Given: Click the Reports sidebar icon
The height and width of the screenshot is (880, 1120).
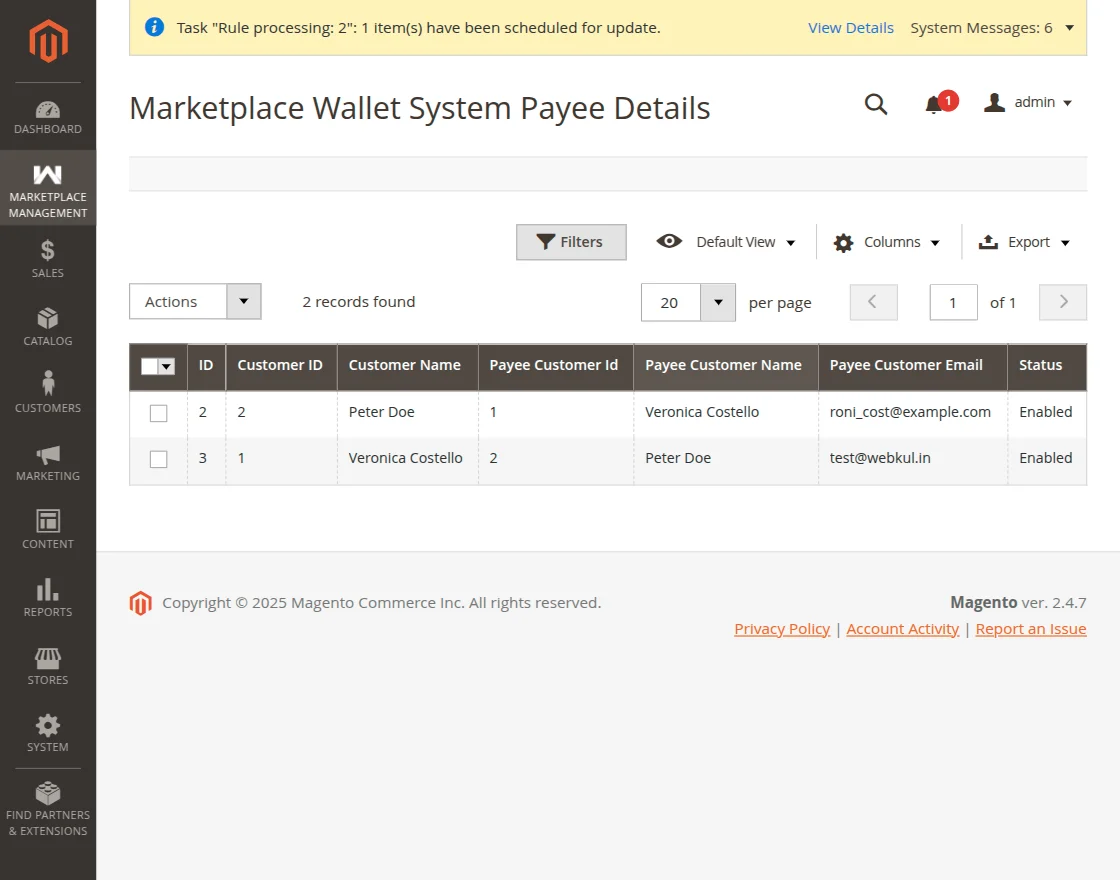Looking at the screenshot, I should (47, 588).
